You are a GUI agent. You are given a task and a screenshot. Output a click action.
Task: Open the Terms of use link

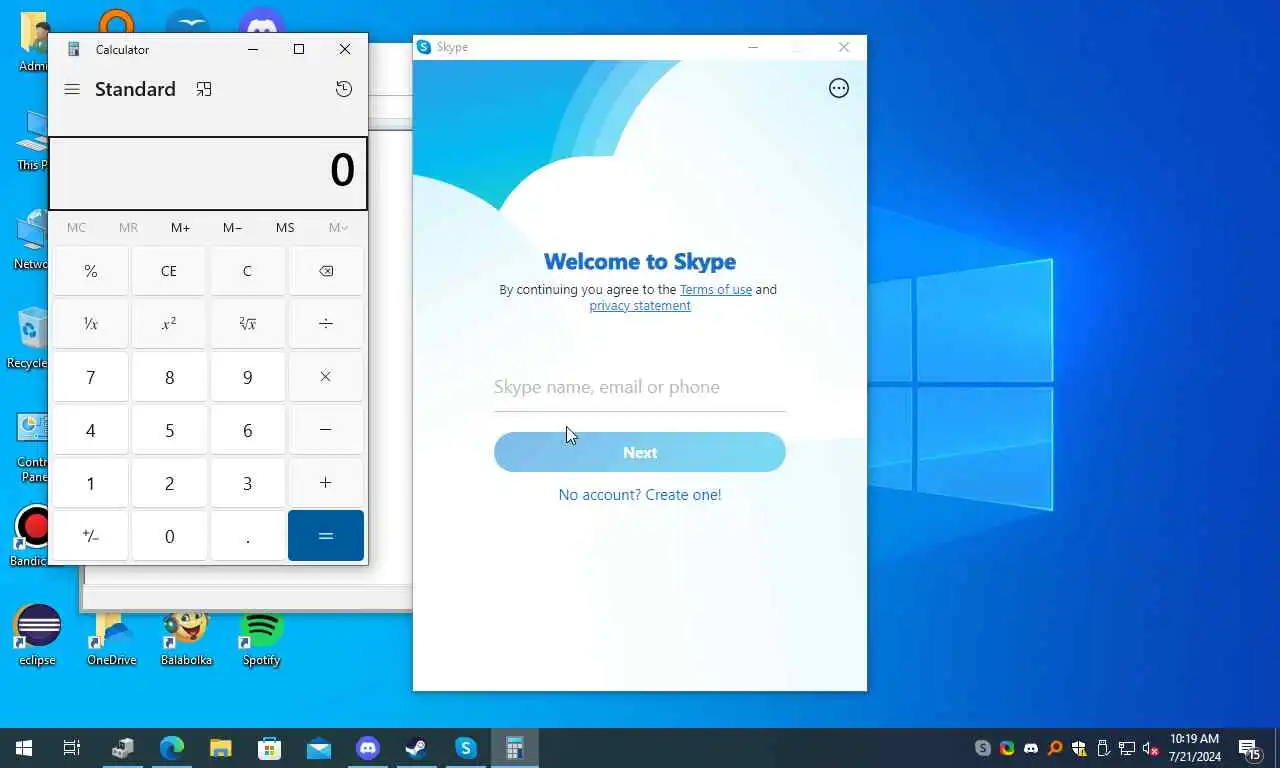pos(716,289)
